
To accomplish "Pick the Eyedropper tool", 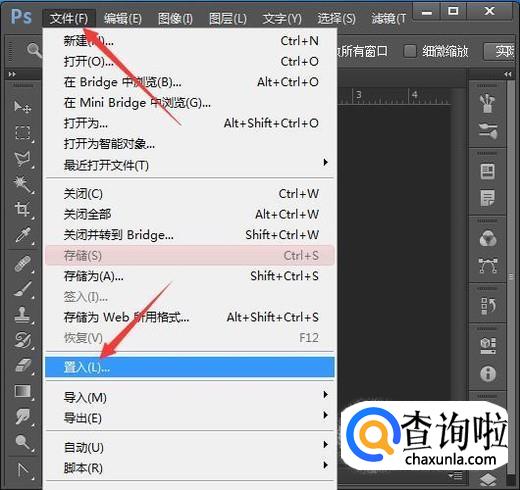I will point(23,235).
